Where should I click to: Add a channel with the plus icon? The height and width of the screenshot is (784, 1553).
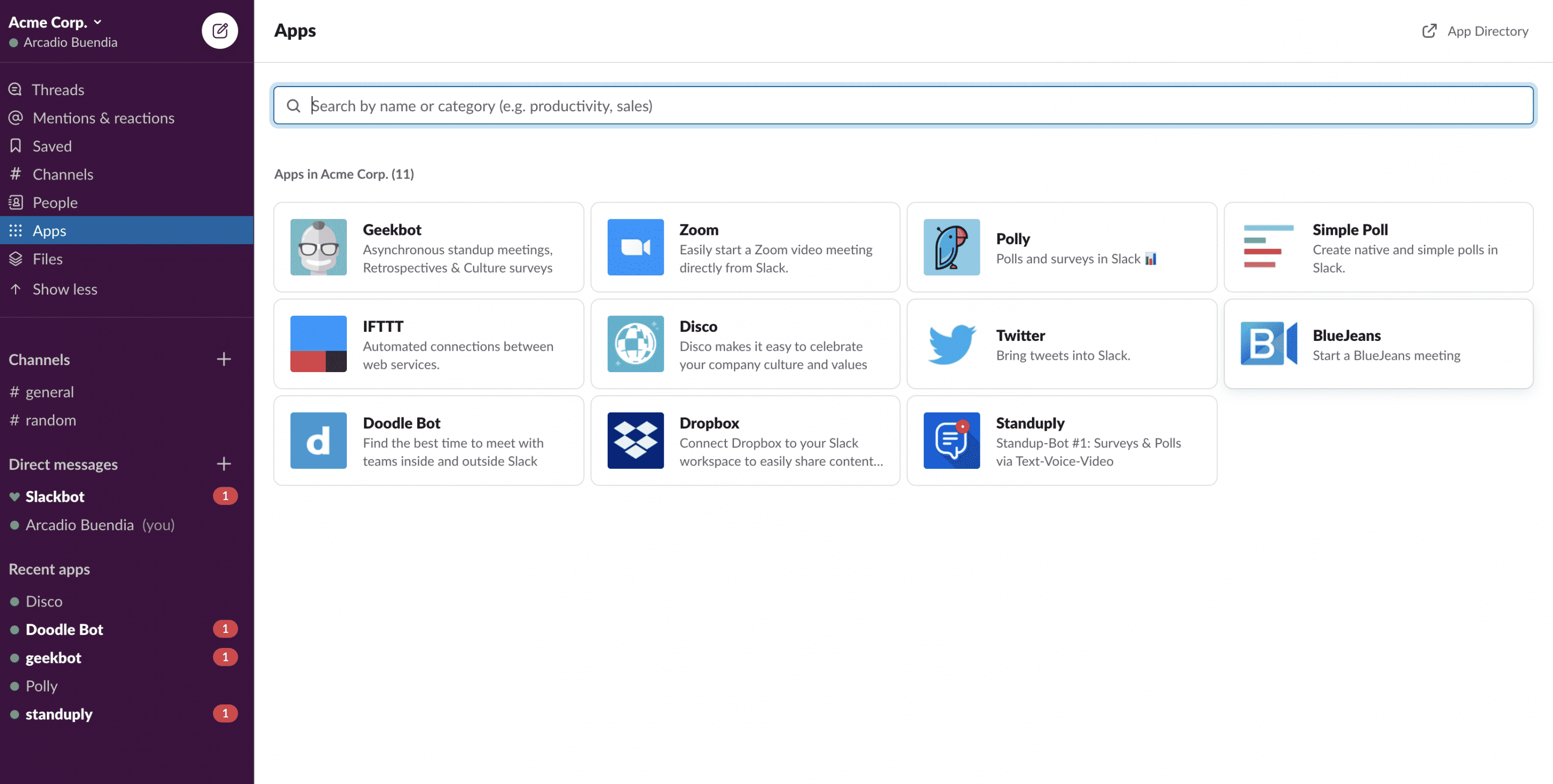click(224, 359)
